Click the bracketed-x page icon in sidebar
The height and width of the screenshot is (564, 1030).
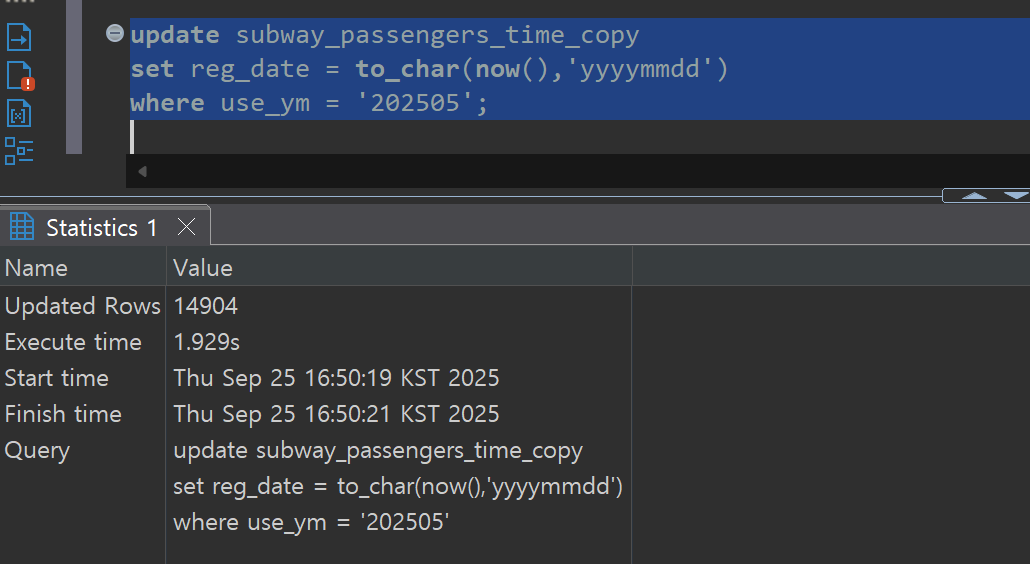click(x=19, y=114)
